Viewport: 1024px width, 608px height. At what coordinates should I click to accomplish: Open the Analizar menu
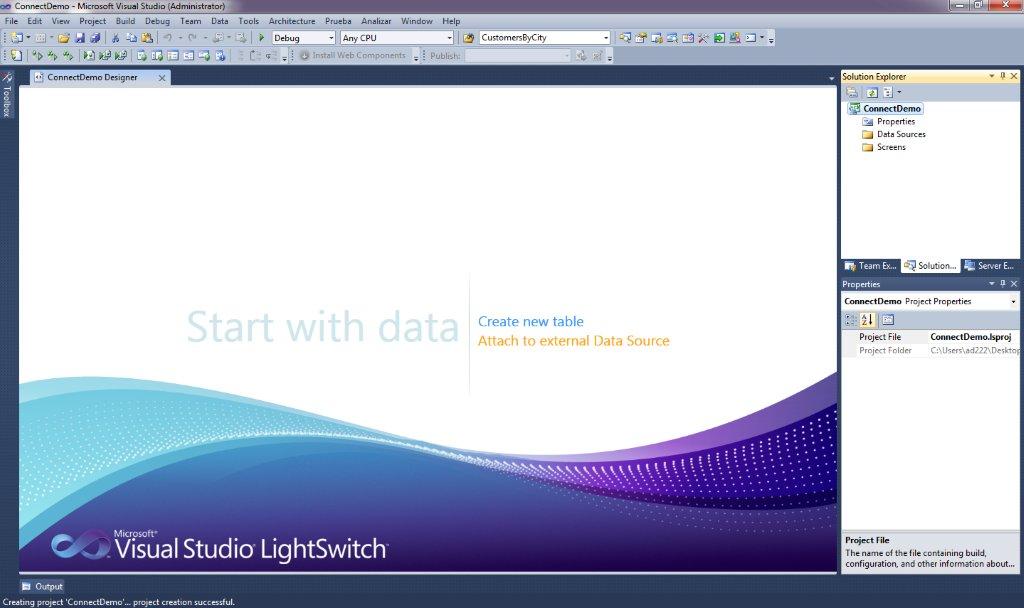click(376, 21)
